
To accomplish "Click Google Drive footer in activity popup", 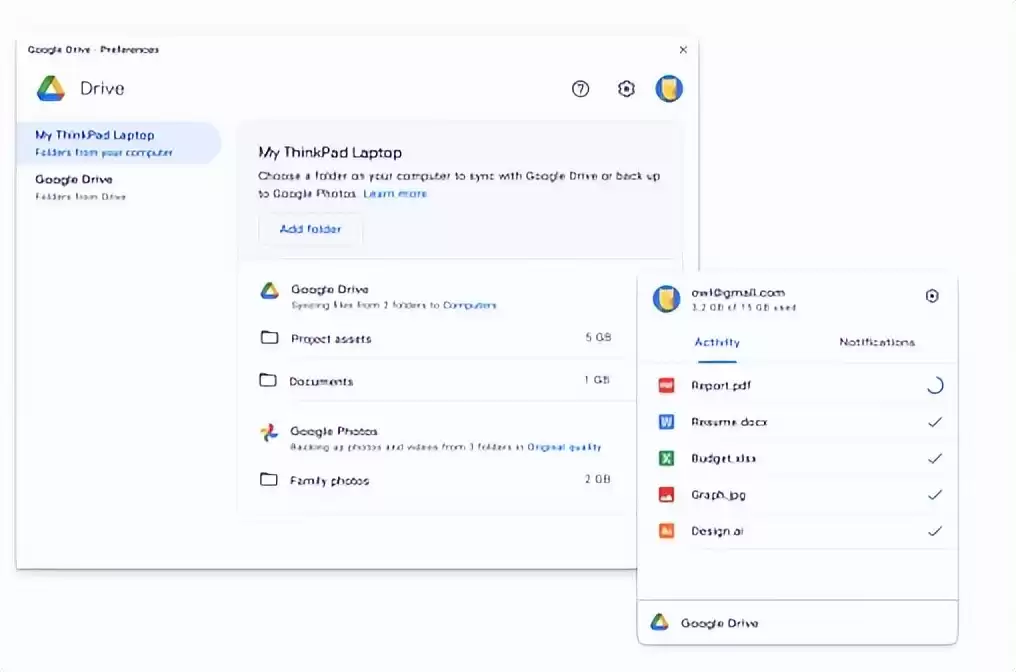I will 719,623.
